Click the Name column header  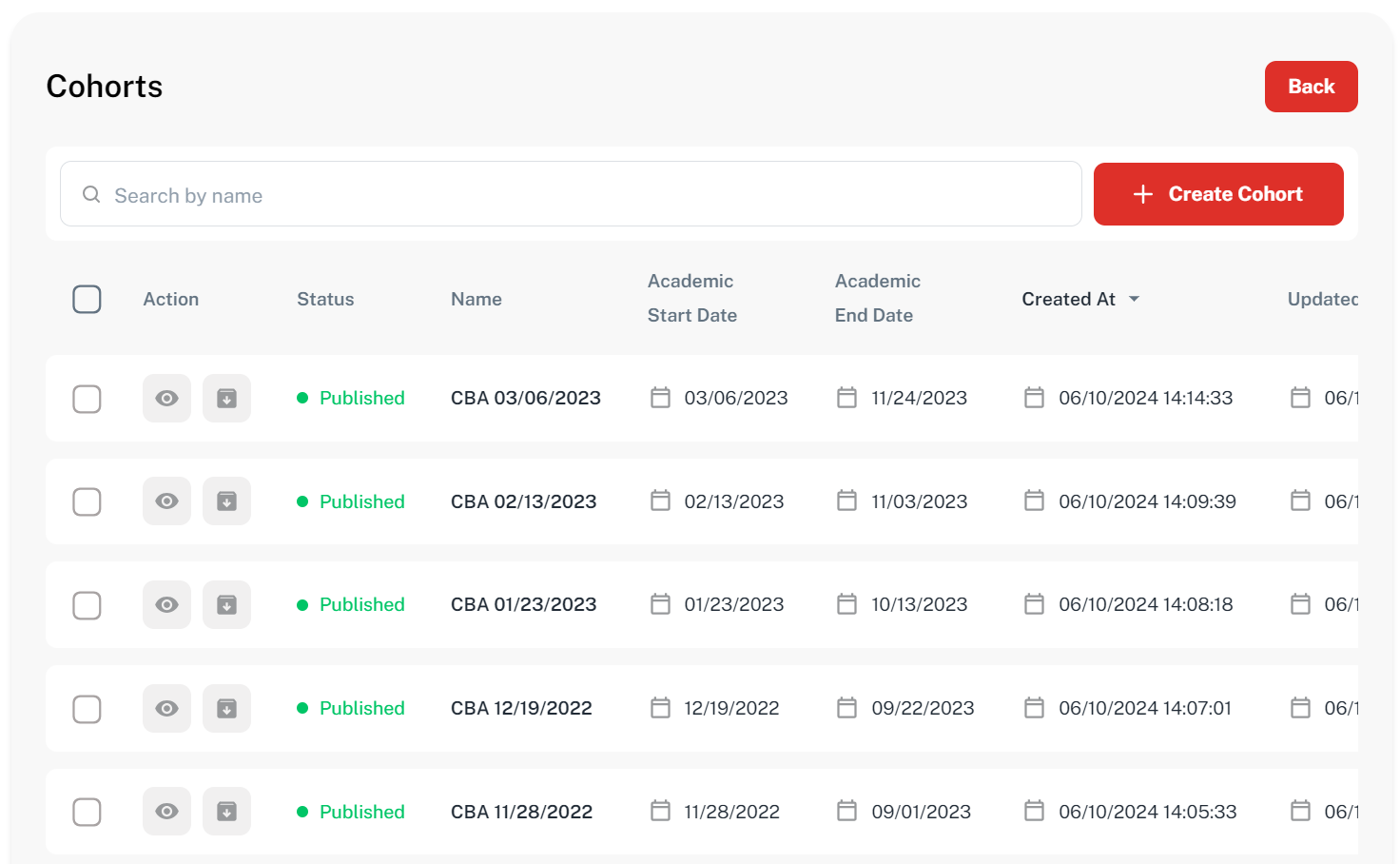(x=476, y=299)
